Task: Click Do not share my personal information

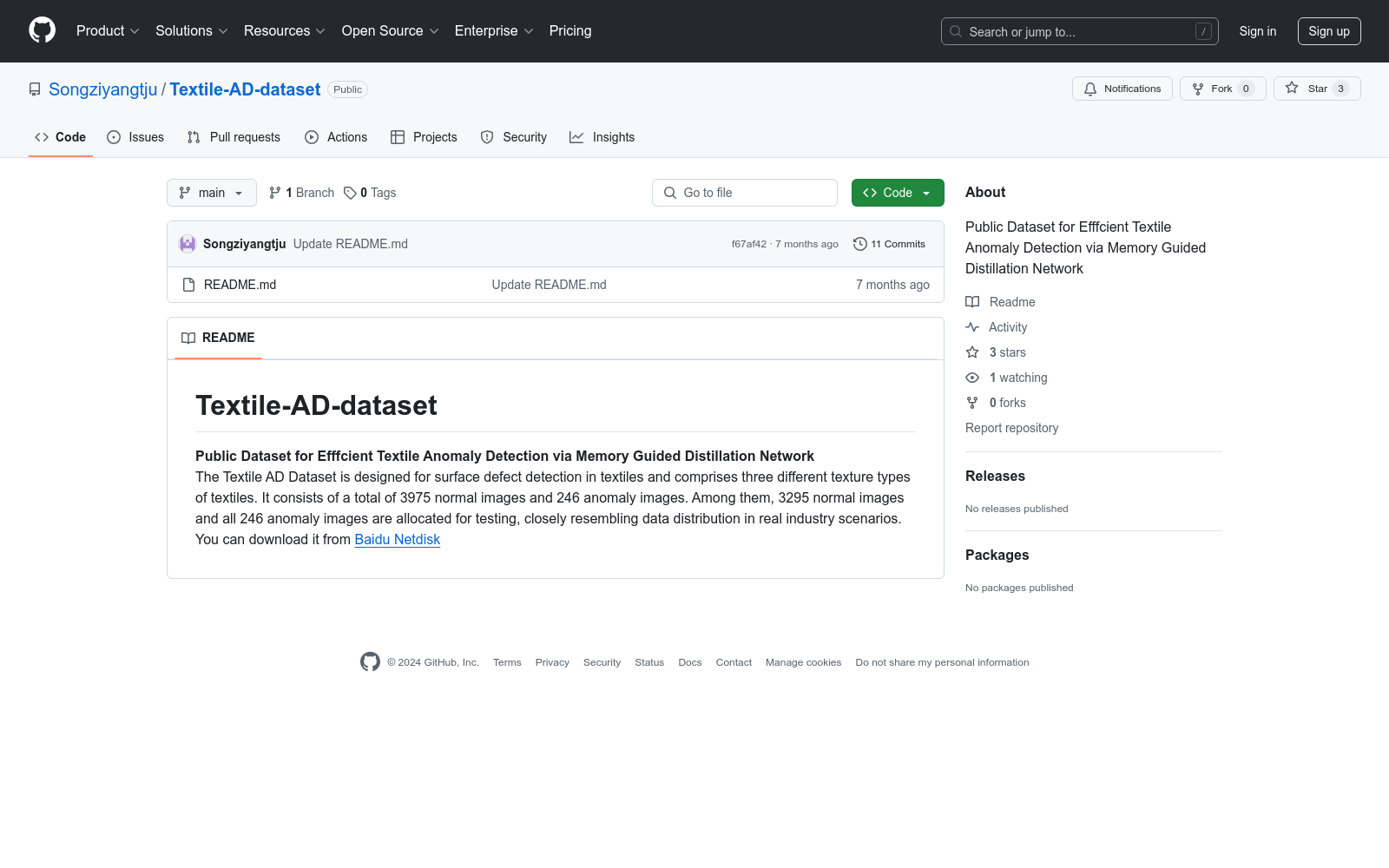Action: [942, 662]
